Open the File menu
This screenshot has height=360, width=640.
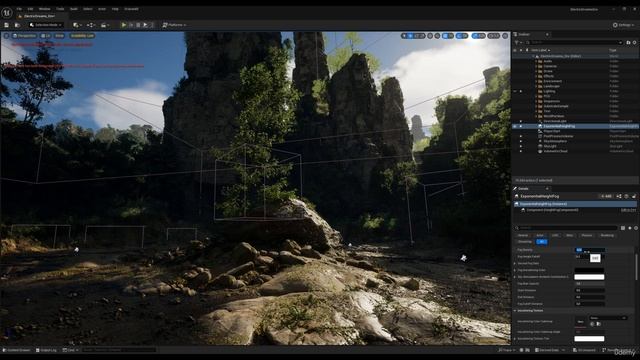[x=19, y=9]
